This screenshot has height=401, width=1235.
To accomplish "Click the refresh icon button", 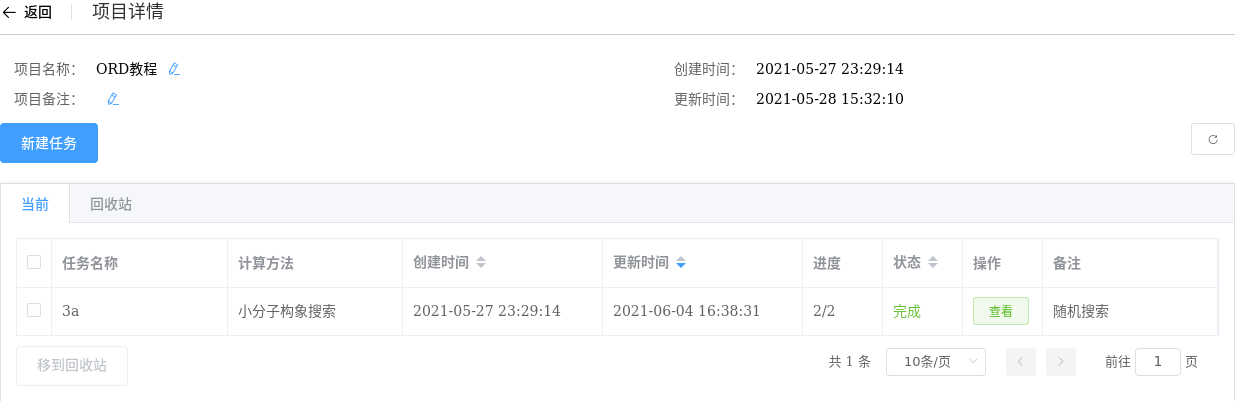I will [1212, 140].
